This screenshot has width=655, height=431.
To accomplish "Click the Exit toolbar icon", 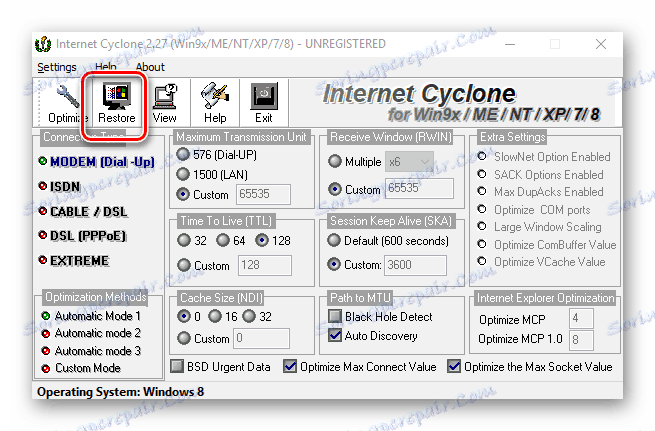I will (x=264, y=96).
